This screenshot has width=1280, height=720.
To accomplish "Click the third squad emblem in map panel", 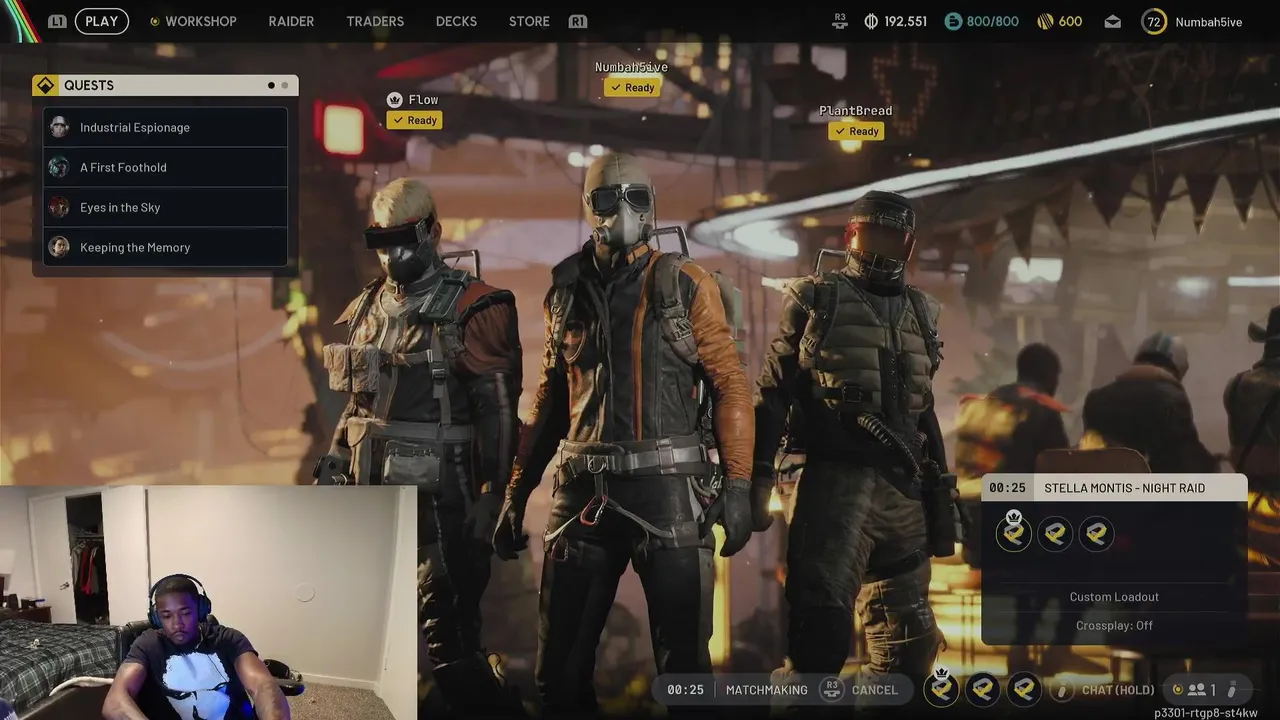I will 1096,534.
